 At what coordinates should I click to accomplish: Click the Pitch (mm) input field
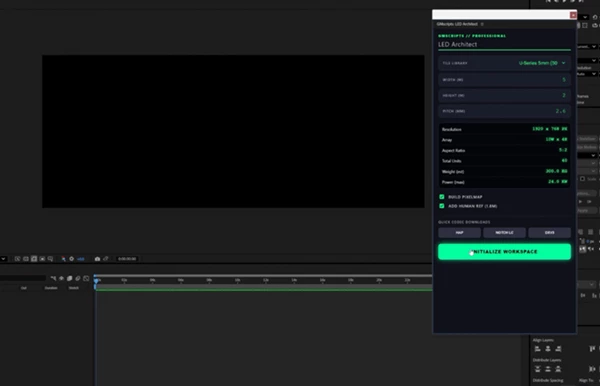[504, 111]
